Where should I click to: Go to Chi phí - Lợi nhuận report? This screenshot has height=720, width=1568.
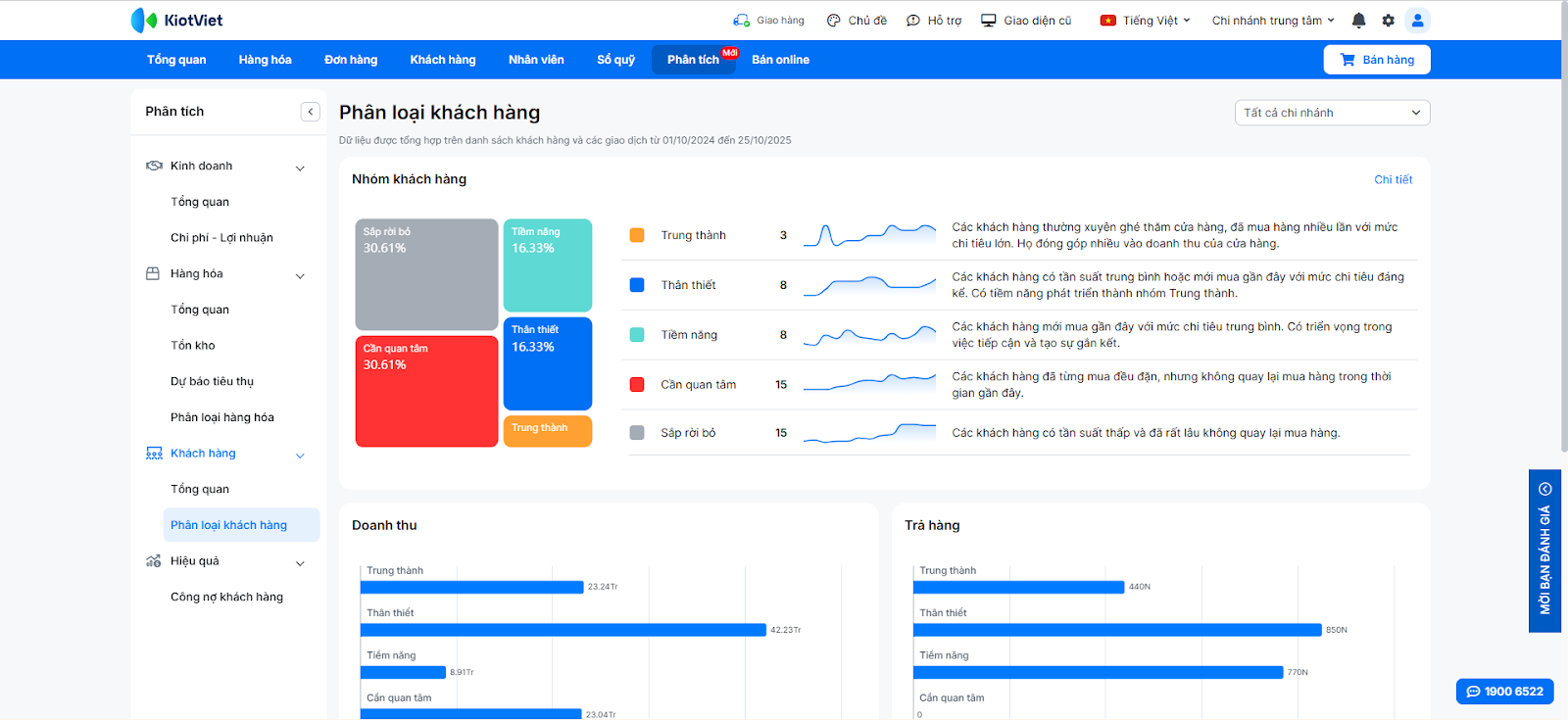221,238
